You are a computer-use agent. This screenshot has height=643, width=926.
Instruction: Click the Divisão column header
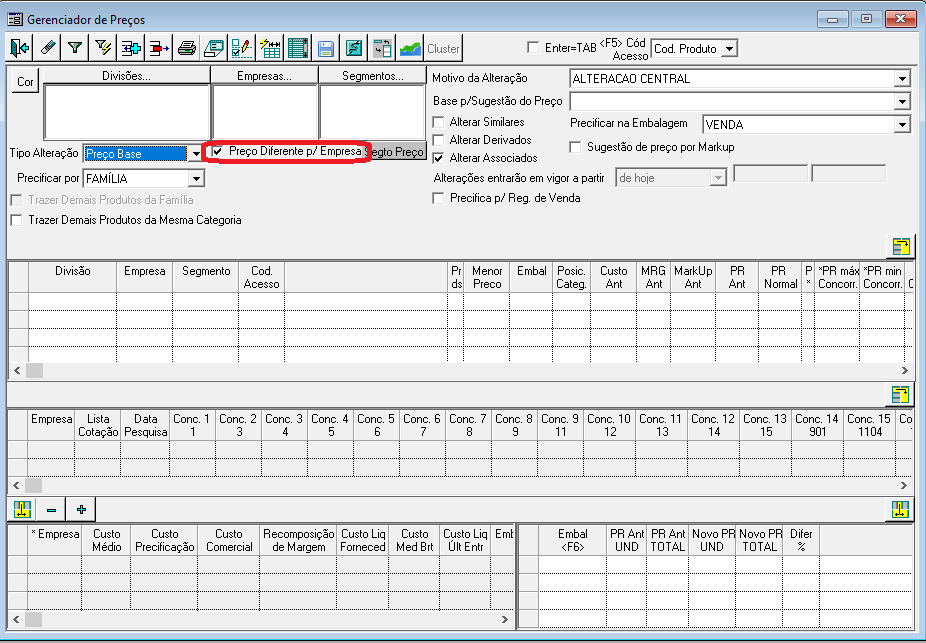point(73,278)
